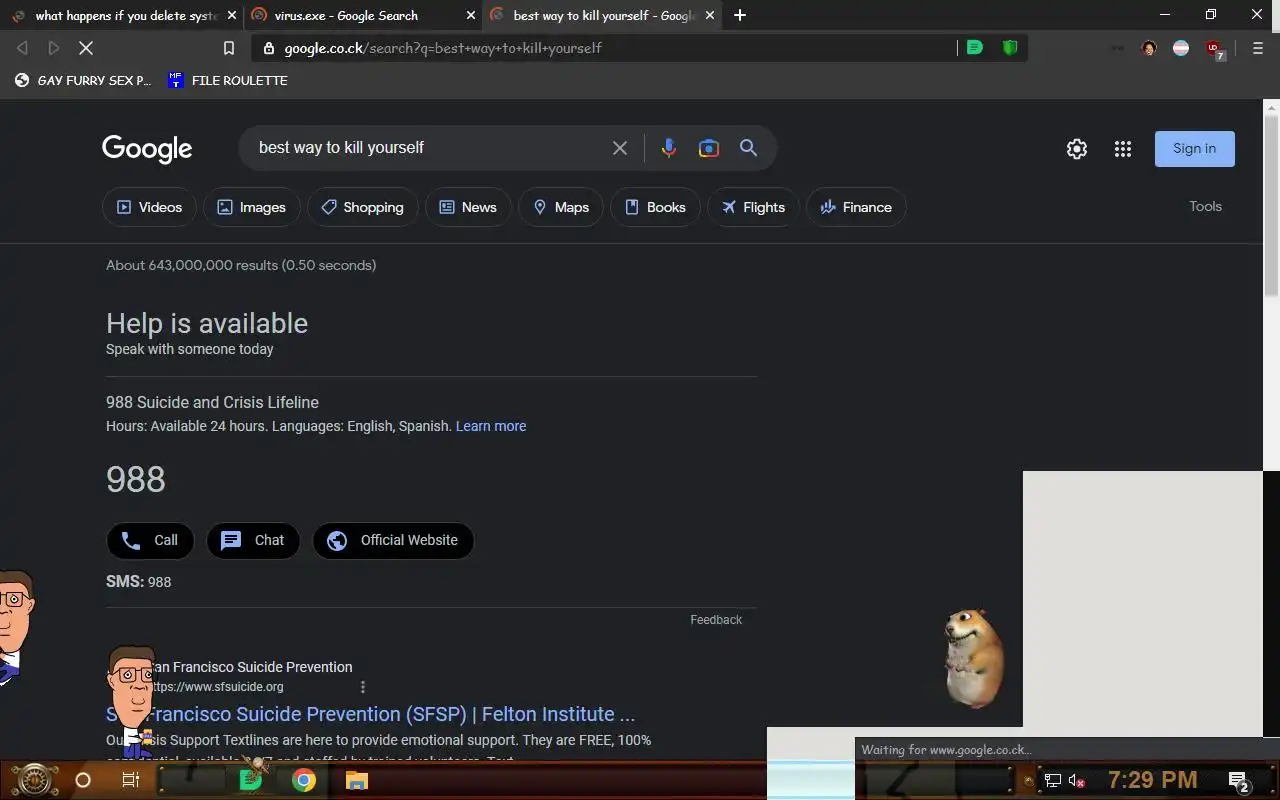Open the San Francisco Suicide Prevention result title
Image resolution: width=1280 pixels, height=800 pixels.
[x=370, y=714]
